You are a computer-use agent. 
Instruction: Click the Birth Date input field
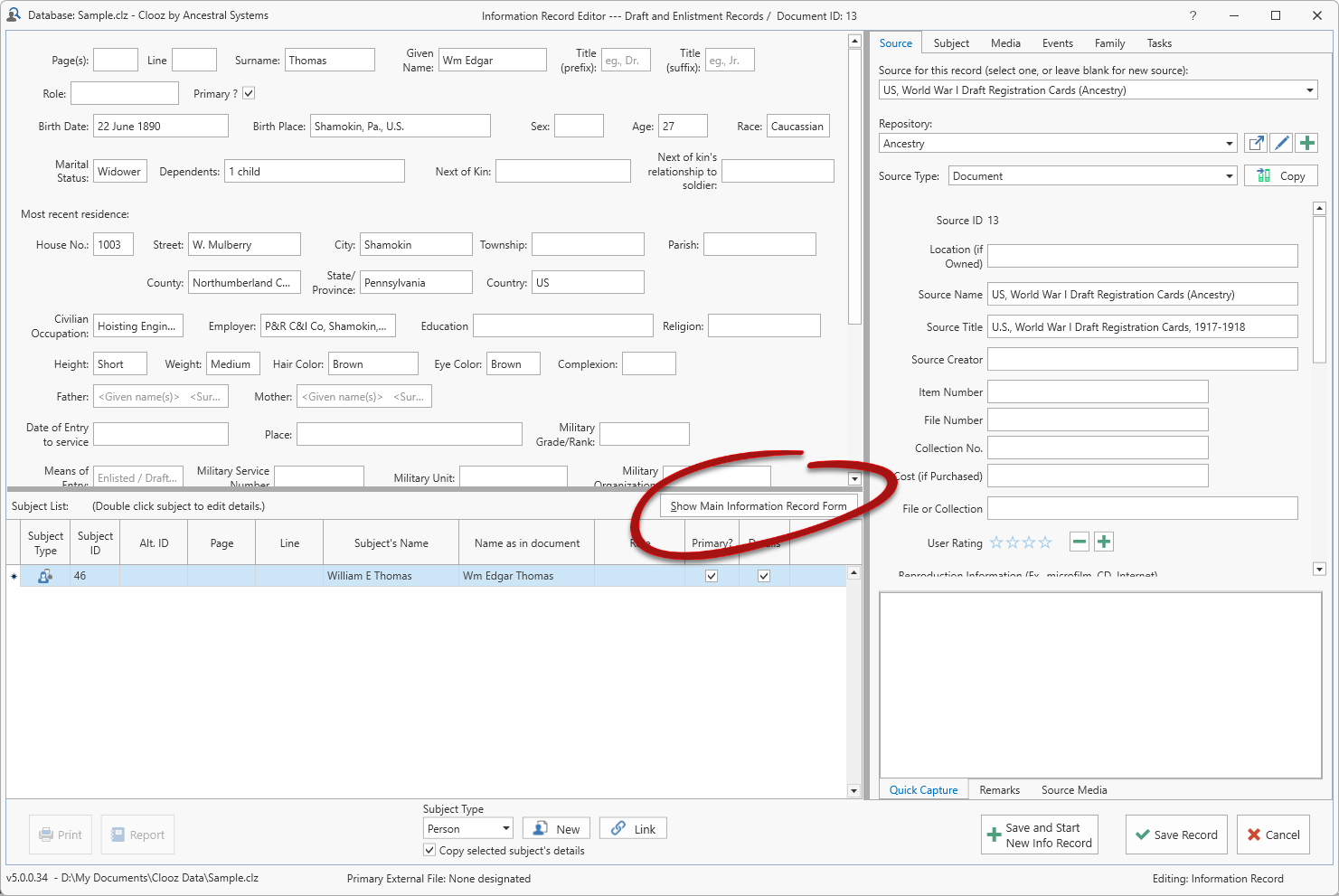tap(160, 127)
